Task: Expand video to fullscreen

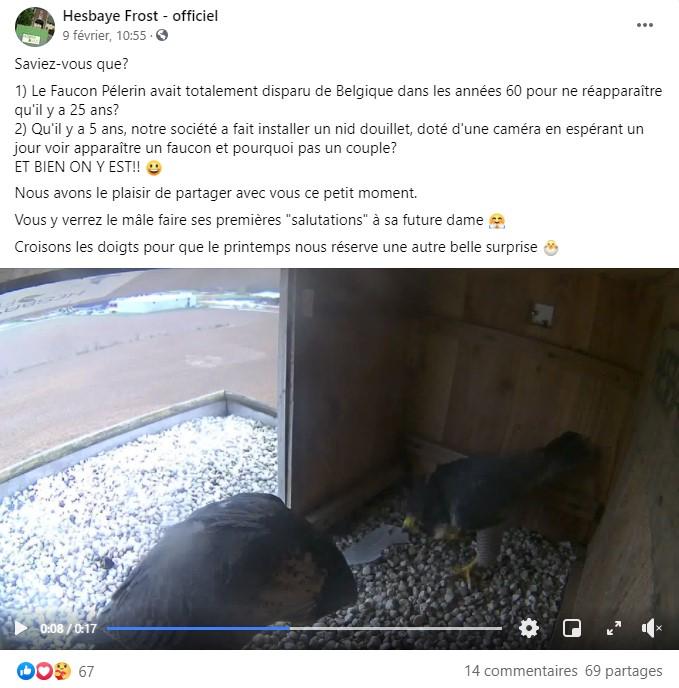Action: [x=614, y=628]
